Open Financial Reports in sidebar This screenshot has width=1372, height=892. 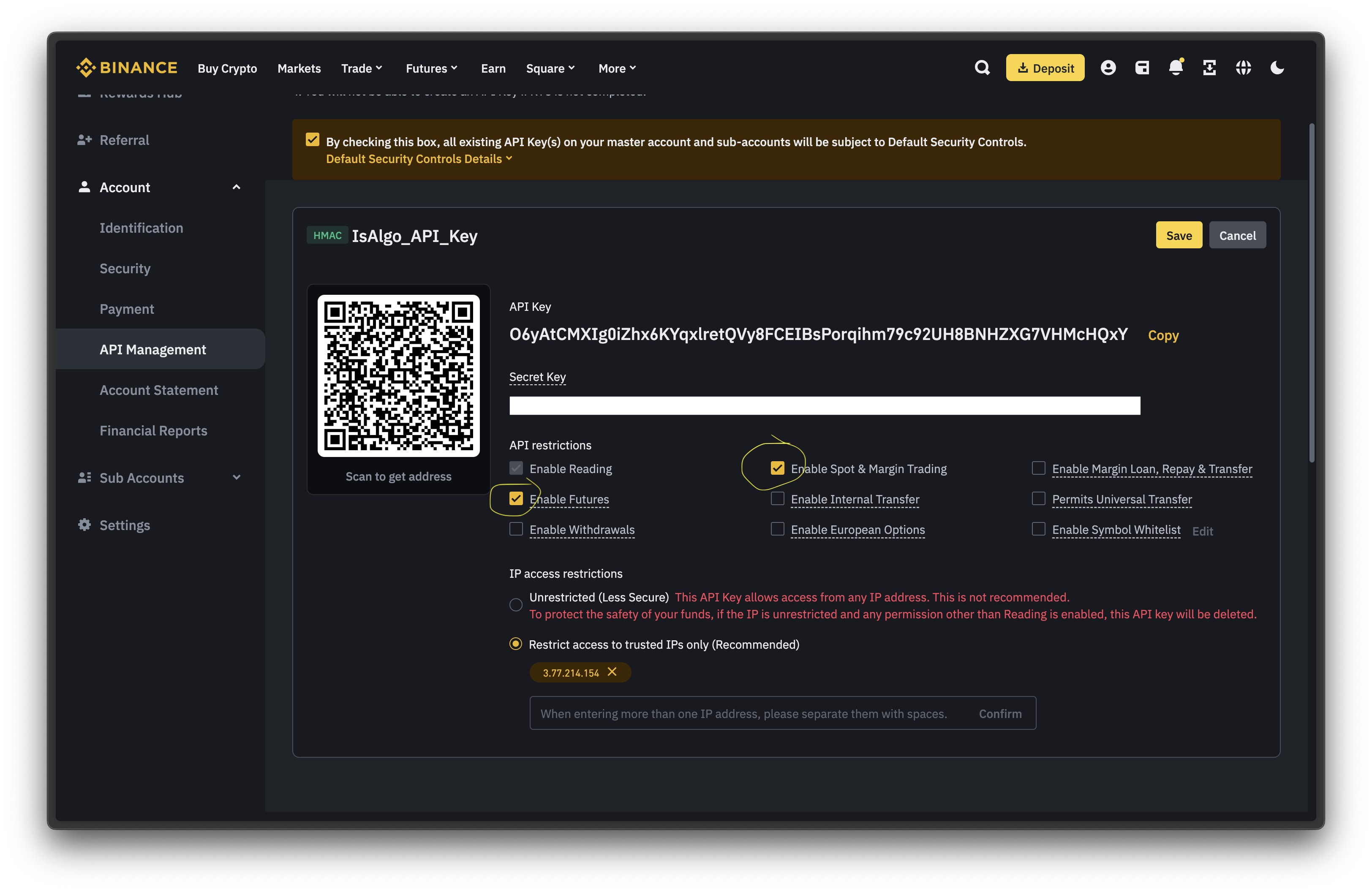point(153,430)
